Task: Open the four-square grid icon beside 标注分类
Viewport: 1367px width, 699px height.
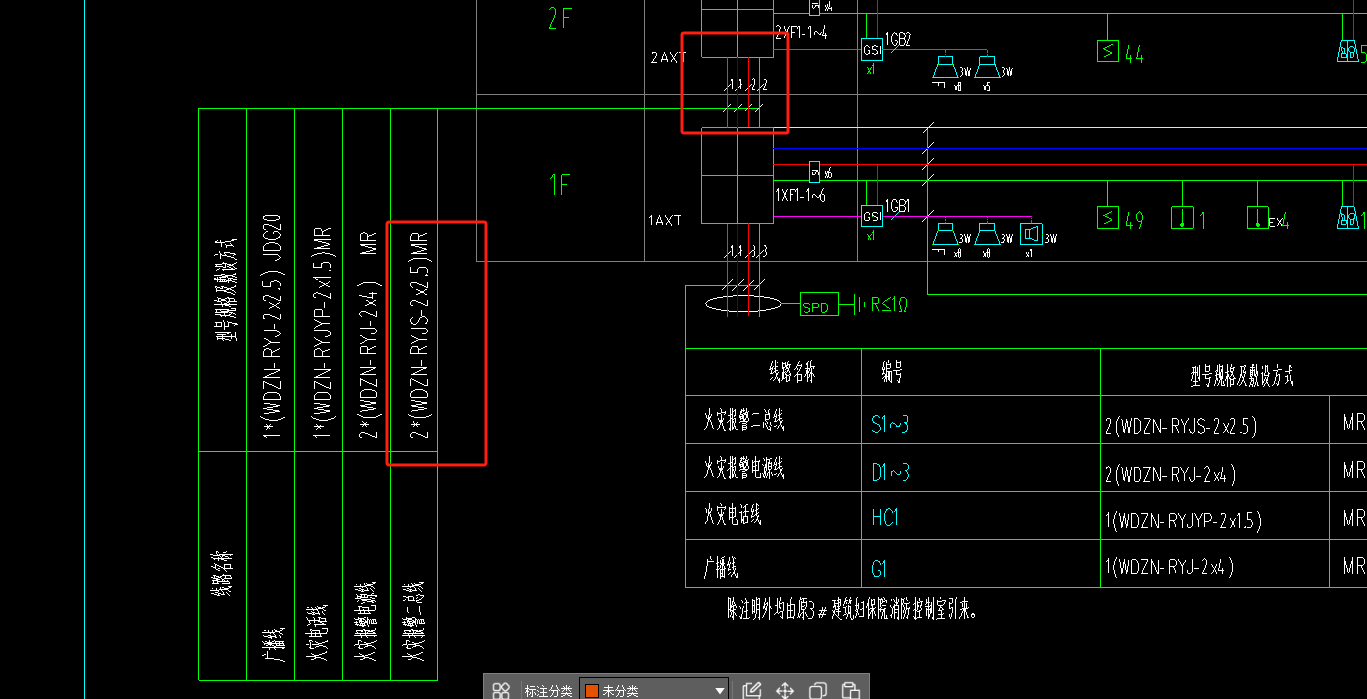Action: 501,690
